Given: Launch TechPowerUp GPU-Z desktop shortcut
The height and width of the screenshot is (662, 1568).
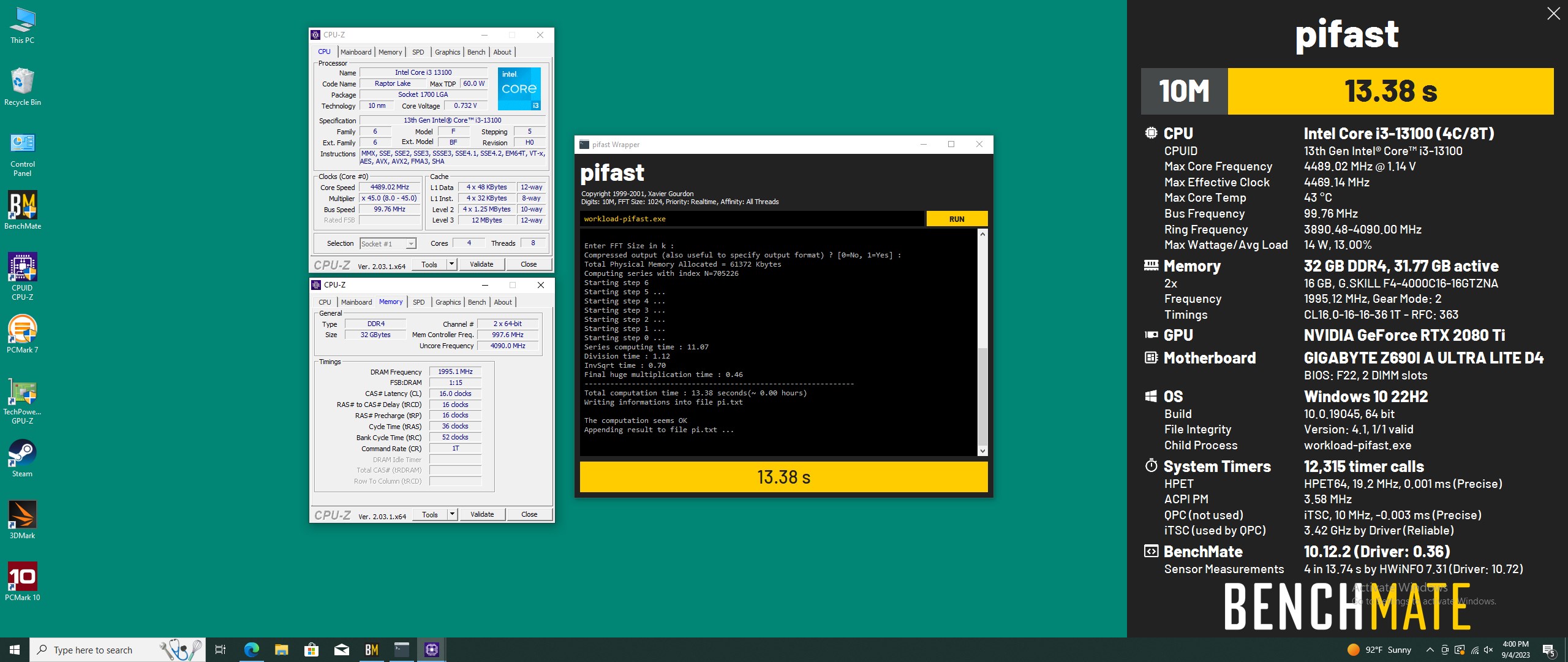Looking at the screenshot, I should (23, 400).
